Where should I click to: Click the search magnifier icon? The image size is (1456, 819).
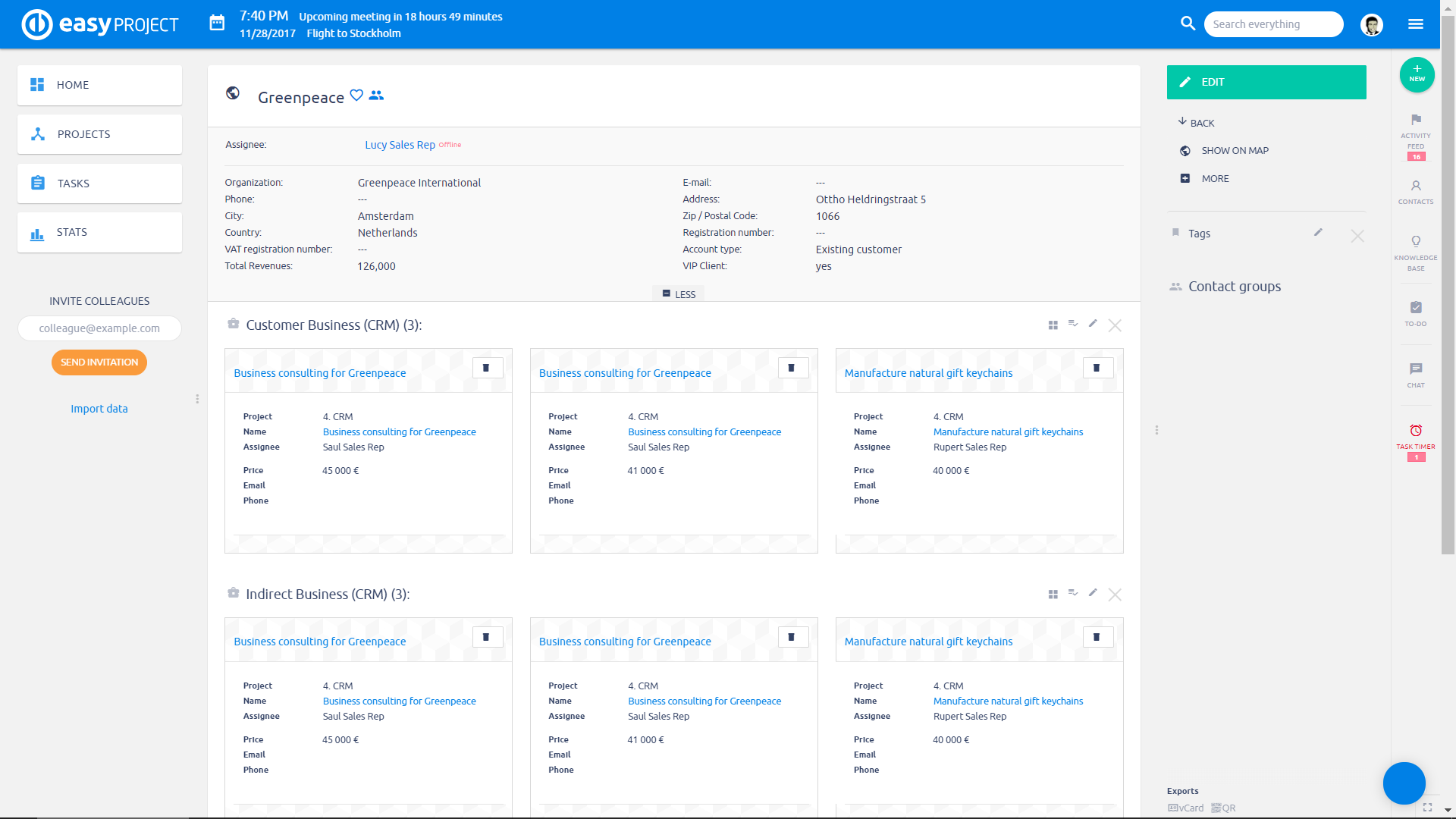pyautogui.click(x=1188, y=24)
